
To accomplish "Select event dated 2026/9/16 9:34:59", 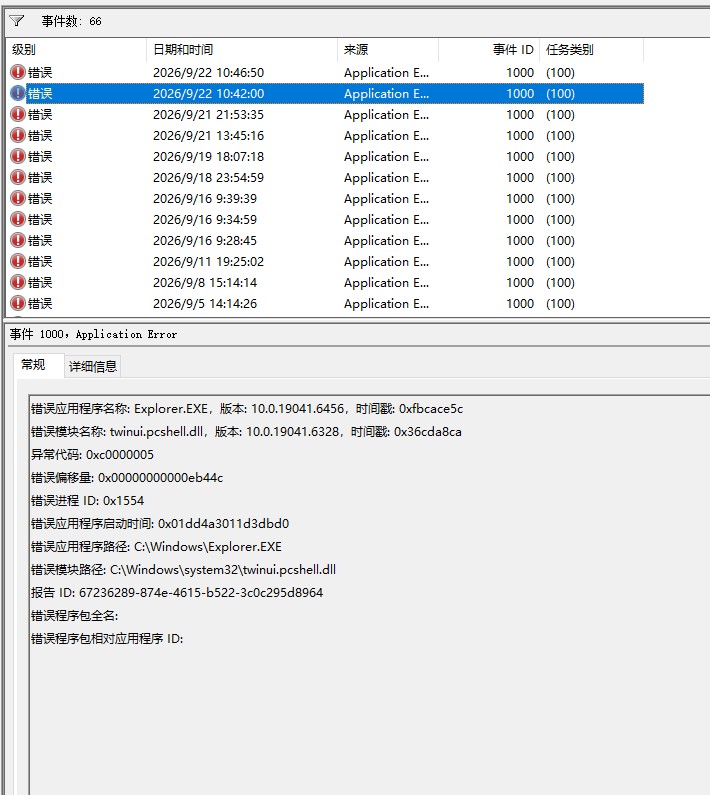I will [325, 220].
